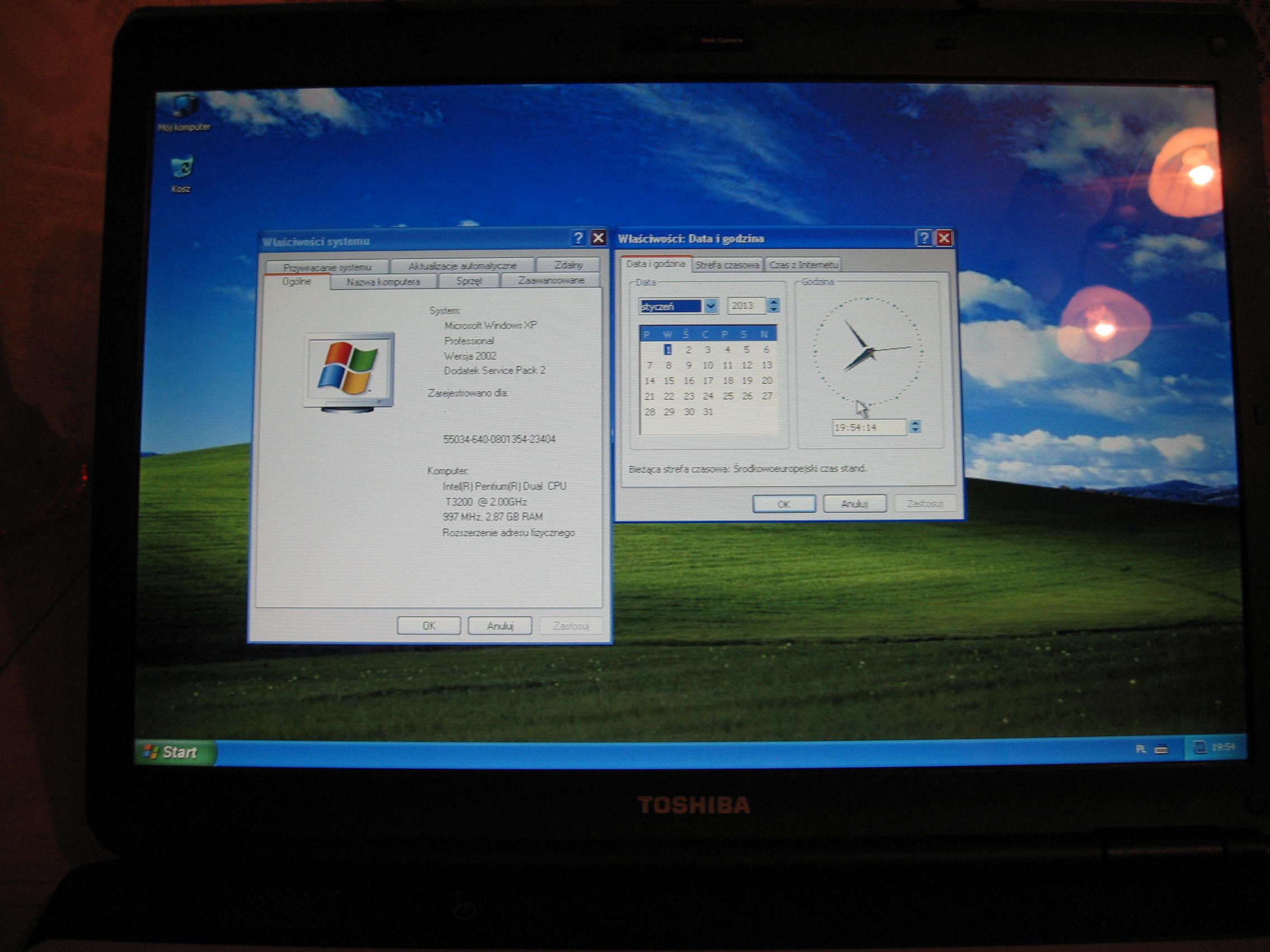This screenshot has height=952, width=1270.
Task: Decrease the year with the down arrow
Action: [774, 310]
